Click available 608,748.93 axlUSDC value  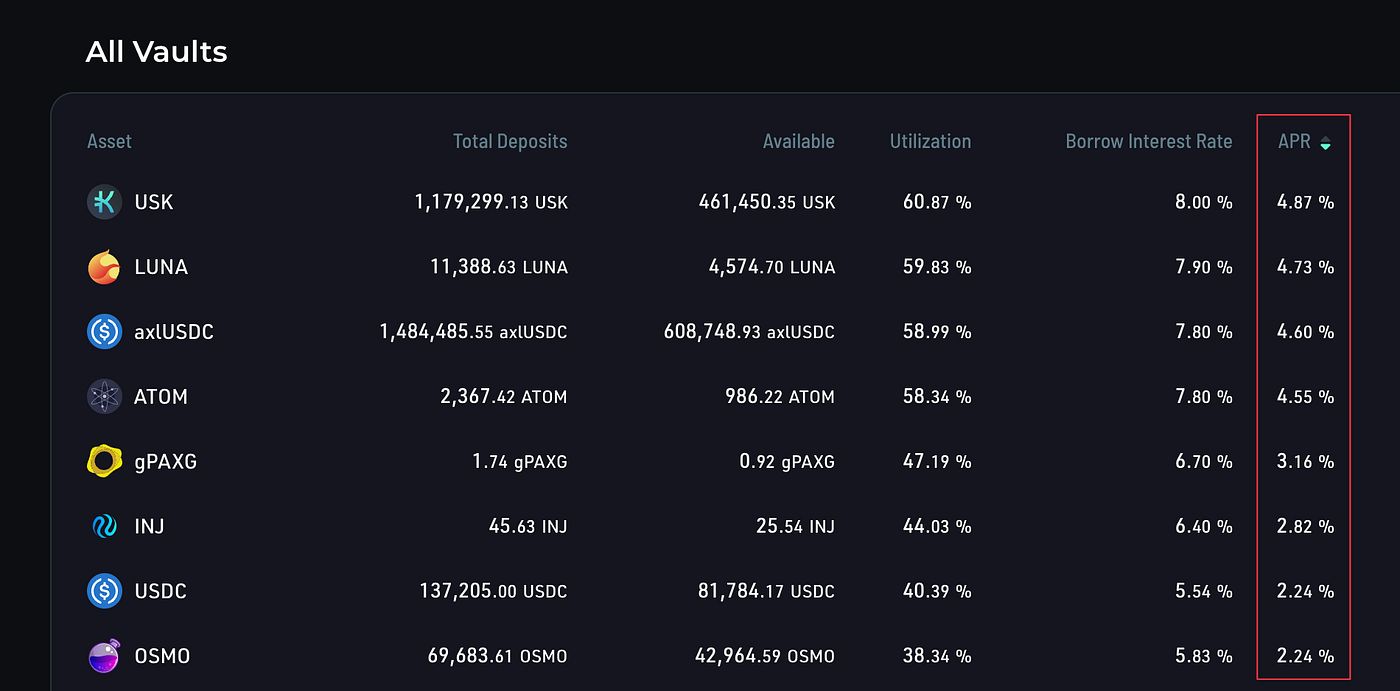pos(749,332)
